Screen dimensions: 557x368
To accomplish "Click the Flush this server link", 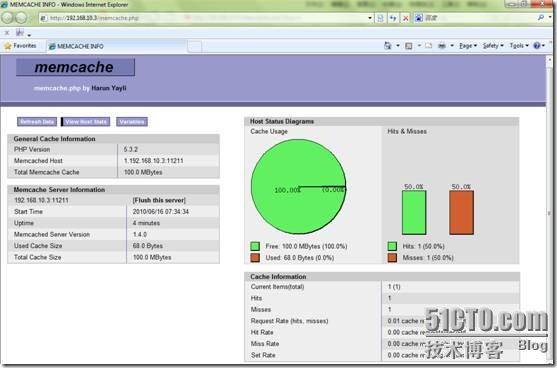I will point(159,200).
